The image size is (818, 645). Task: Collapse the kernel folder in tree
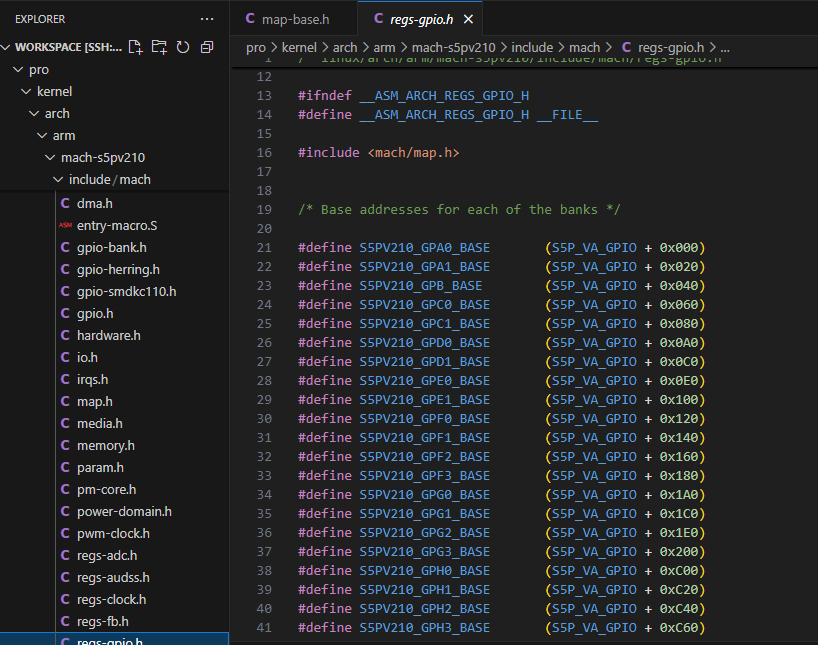click(x=26, y=91)
